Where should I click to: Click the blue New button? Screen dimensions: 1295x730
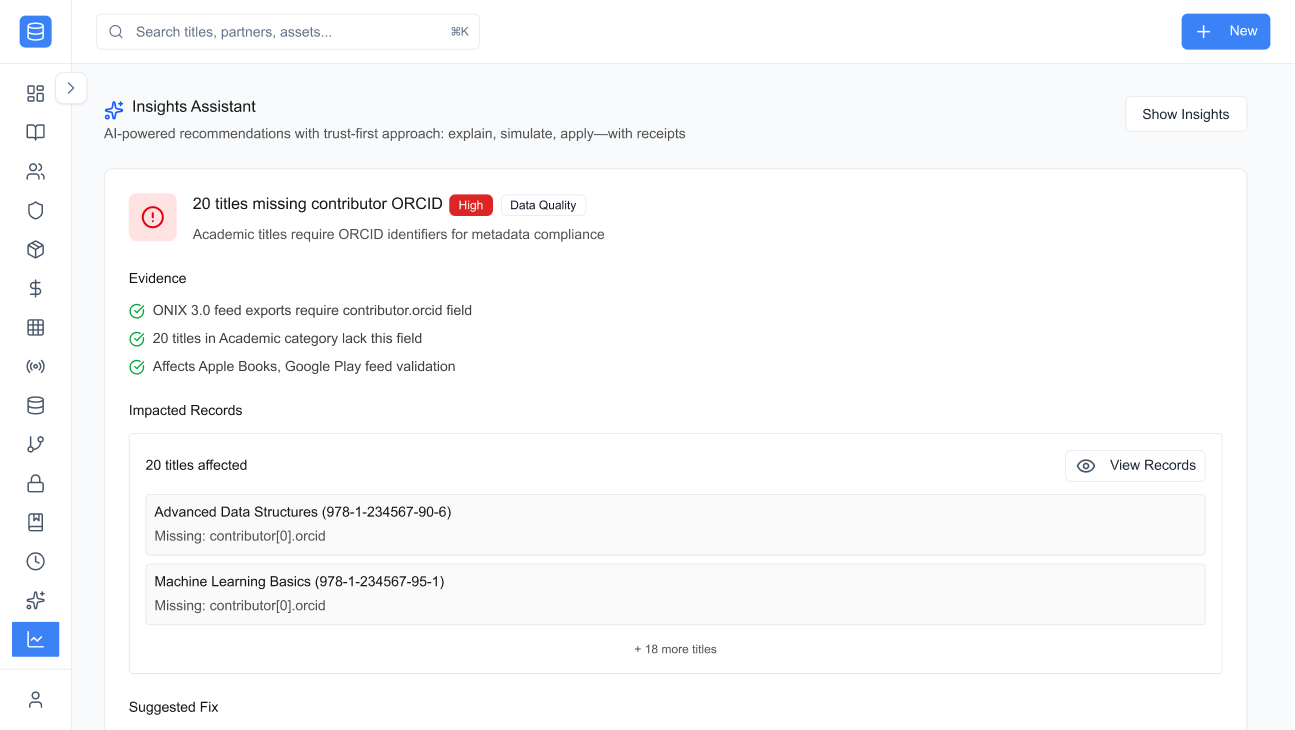pos(1225,31)
